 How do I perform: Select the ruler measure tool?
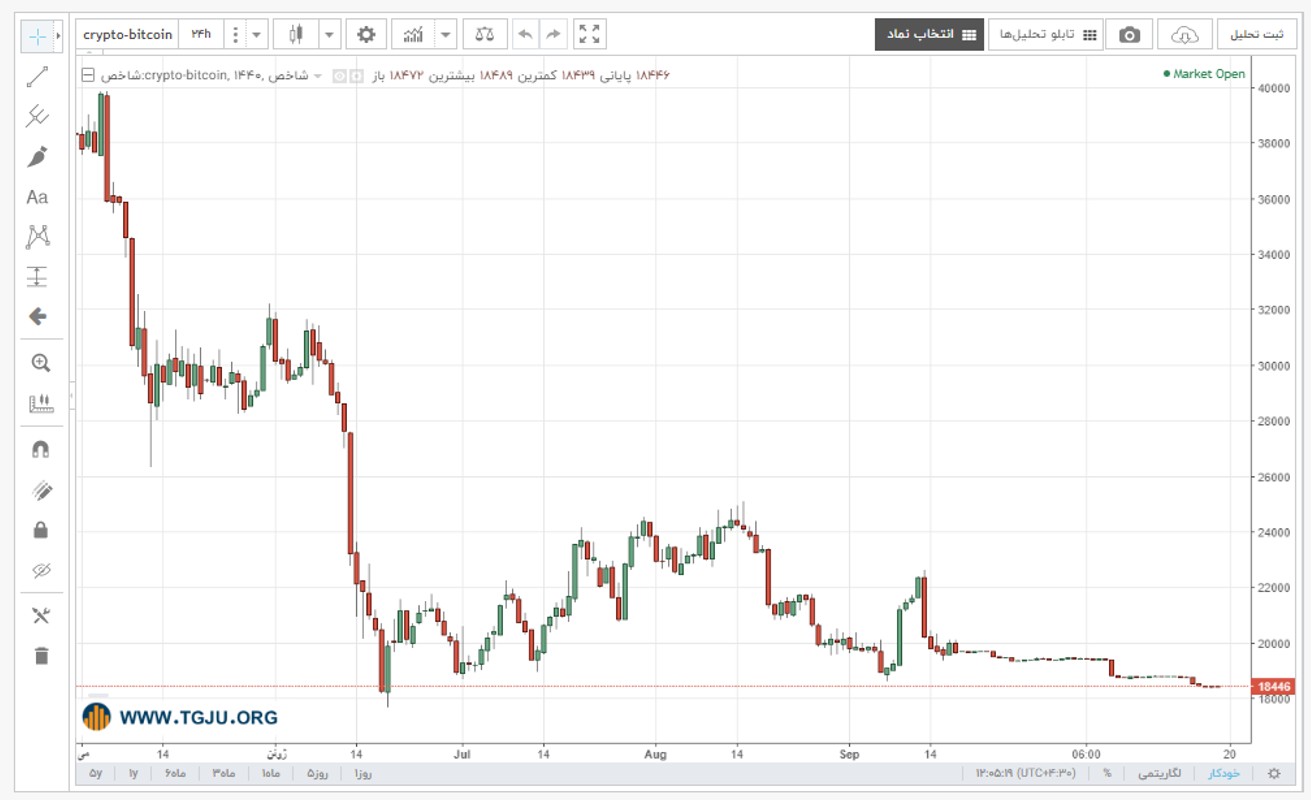point(40,404)
